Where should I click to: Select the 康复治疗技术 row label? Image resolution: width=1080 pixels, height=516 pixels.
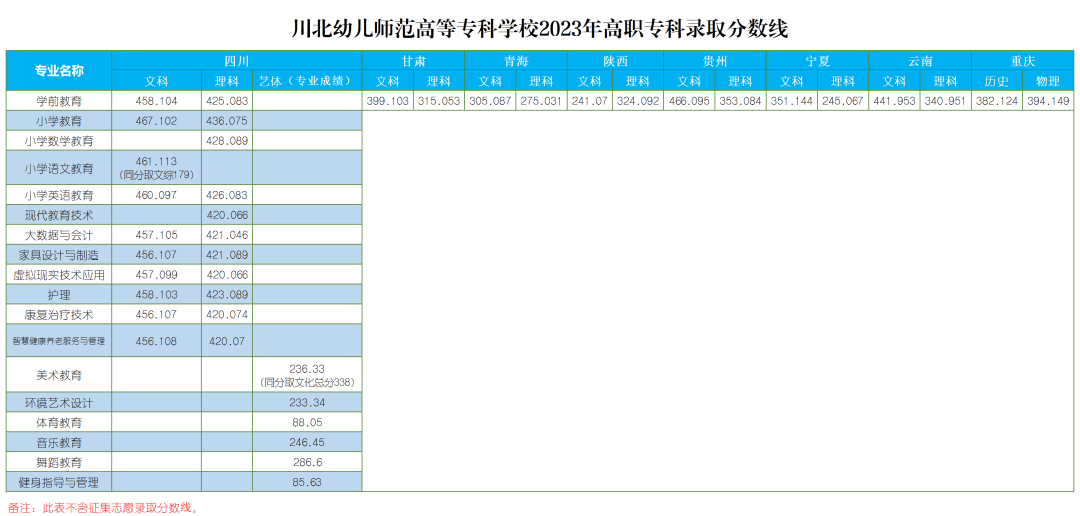point(59,315)
